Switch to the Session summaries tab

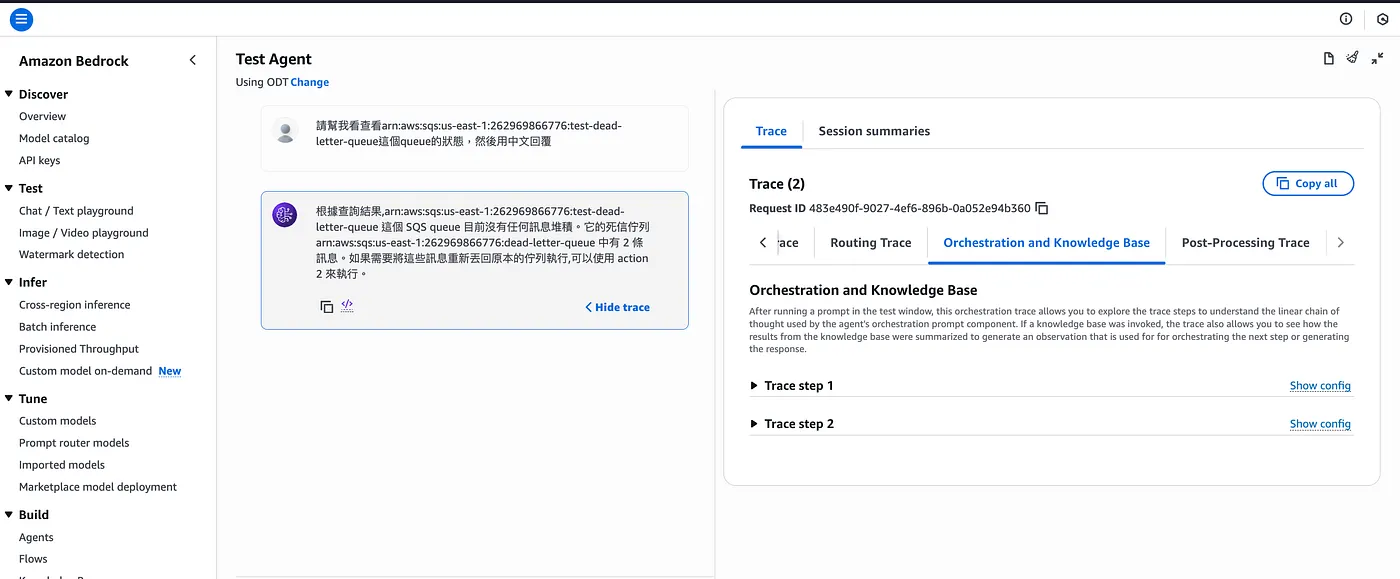pyautogui.click(x=874, y=131)
